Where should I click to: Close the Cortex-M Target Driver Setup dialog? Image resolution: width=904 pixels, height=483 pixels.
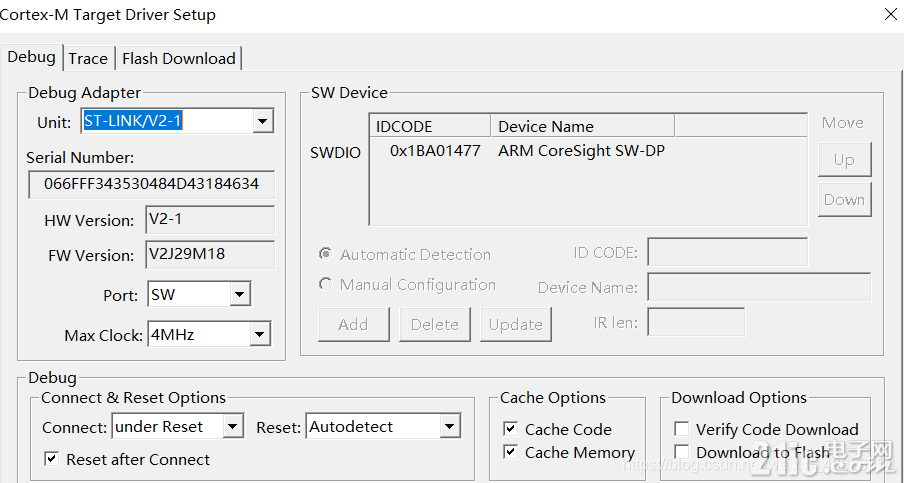pyautogui.click(x=891, y=14)
